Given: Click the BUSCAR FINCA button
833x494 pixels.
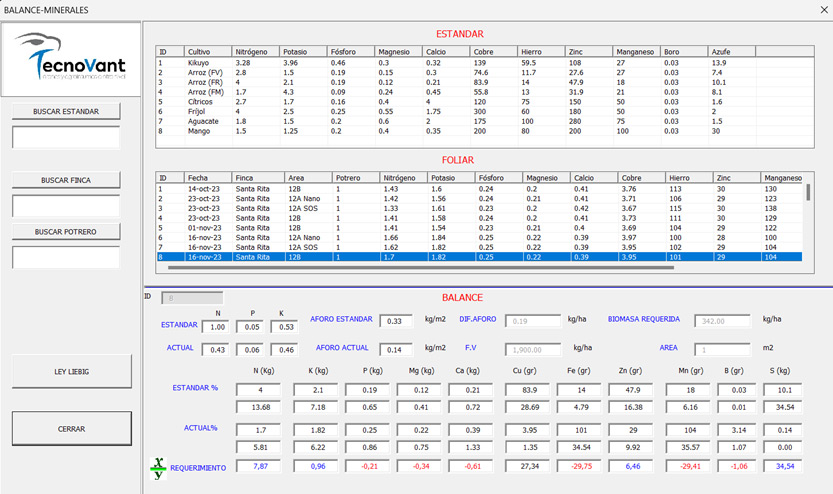Looking at the screenshot, I should point(66,180).
